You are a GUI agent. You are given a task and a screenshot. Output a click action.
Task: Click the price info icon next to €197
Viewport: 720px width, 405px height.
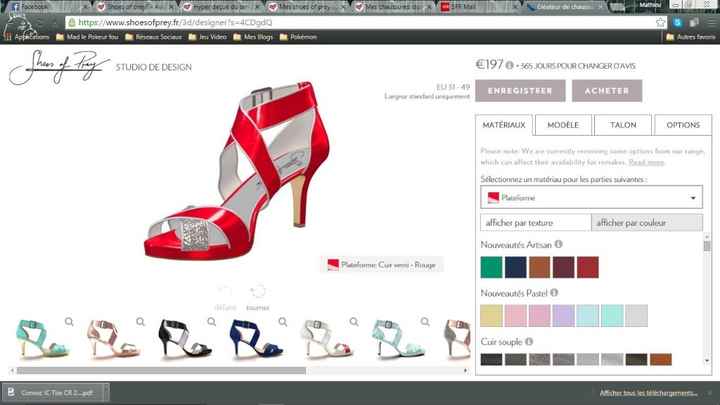tap(509, 66)
